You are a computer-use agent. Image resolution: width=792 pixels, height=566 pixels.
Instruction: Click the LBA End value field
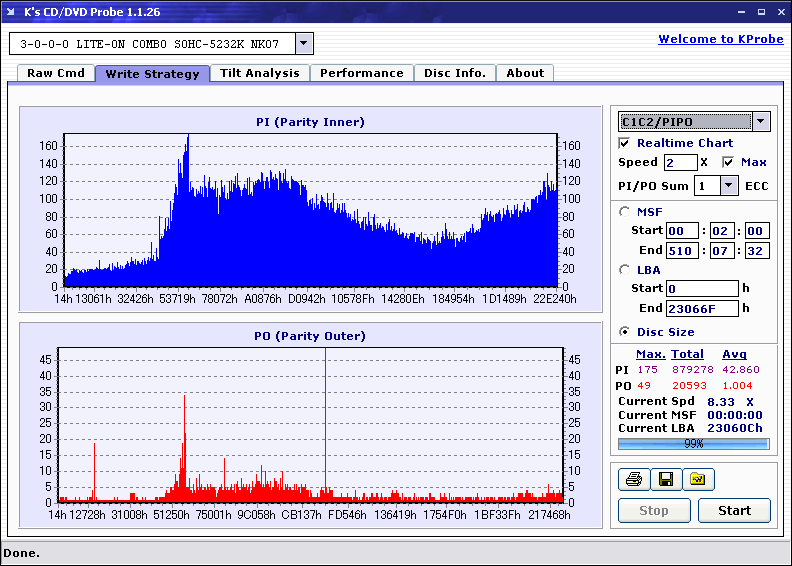point(702,308)
